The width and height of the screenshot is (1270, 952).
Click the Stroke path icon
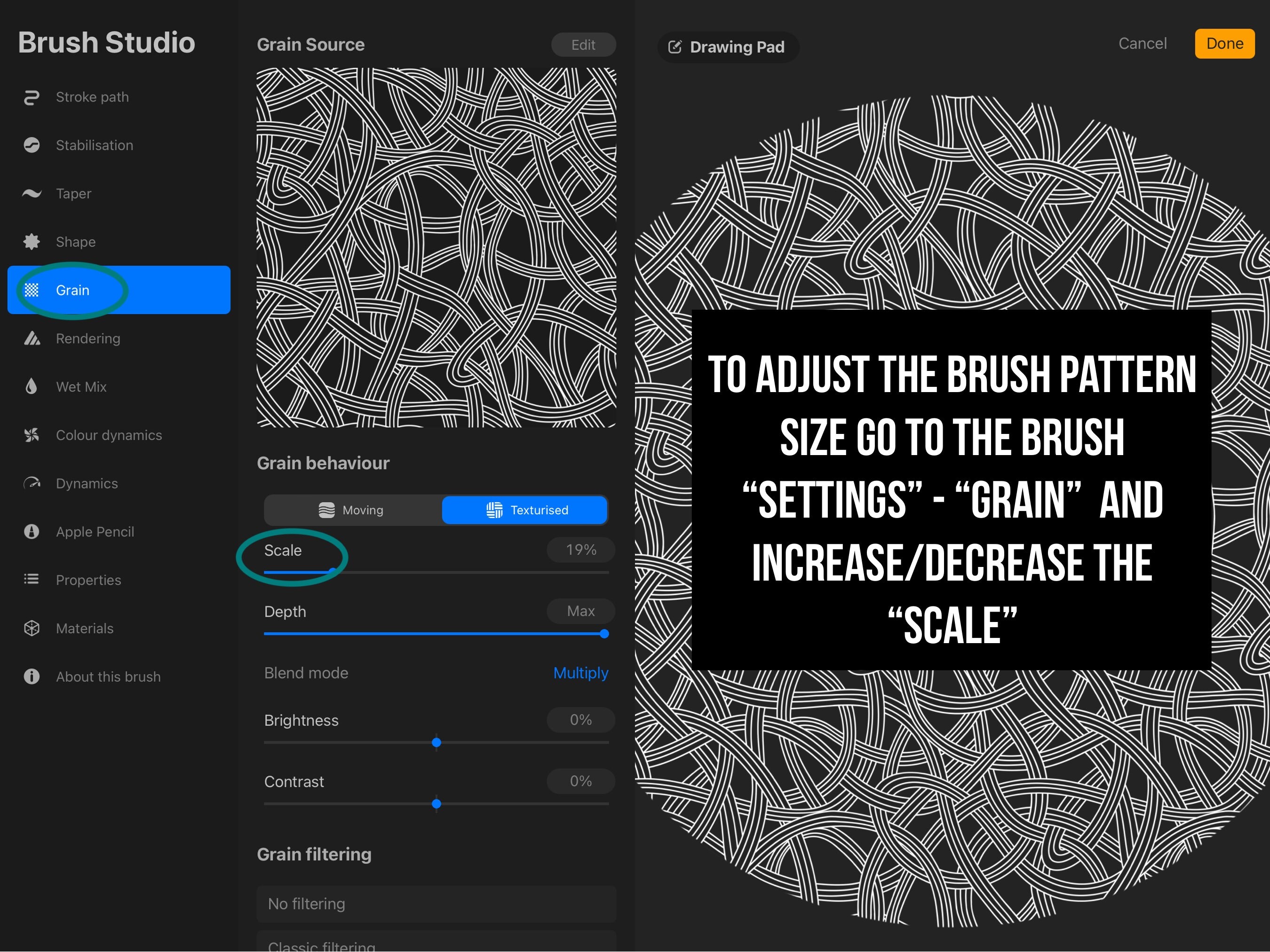coord(32,97)
